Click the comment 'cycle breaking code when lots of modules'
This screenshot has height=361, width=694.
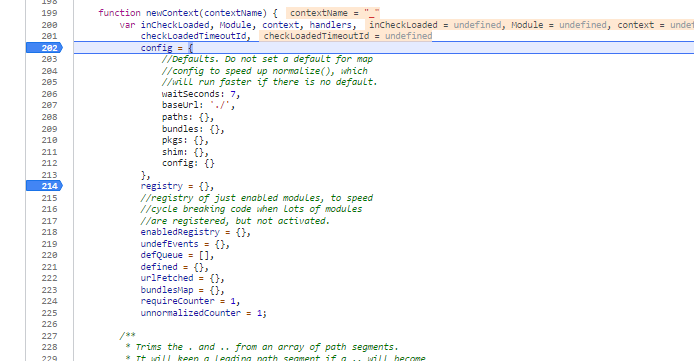pos(251,209)
